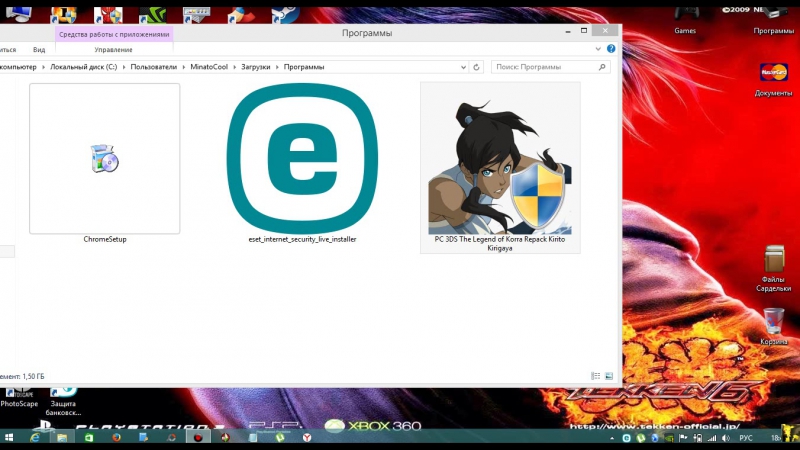The width and height of the screenshot is (800, 450).
Task: Open the ChromeSetup installer file
Action: click(x=104, y=159)
